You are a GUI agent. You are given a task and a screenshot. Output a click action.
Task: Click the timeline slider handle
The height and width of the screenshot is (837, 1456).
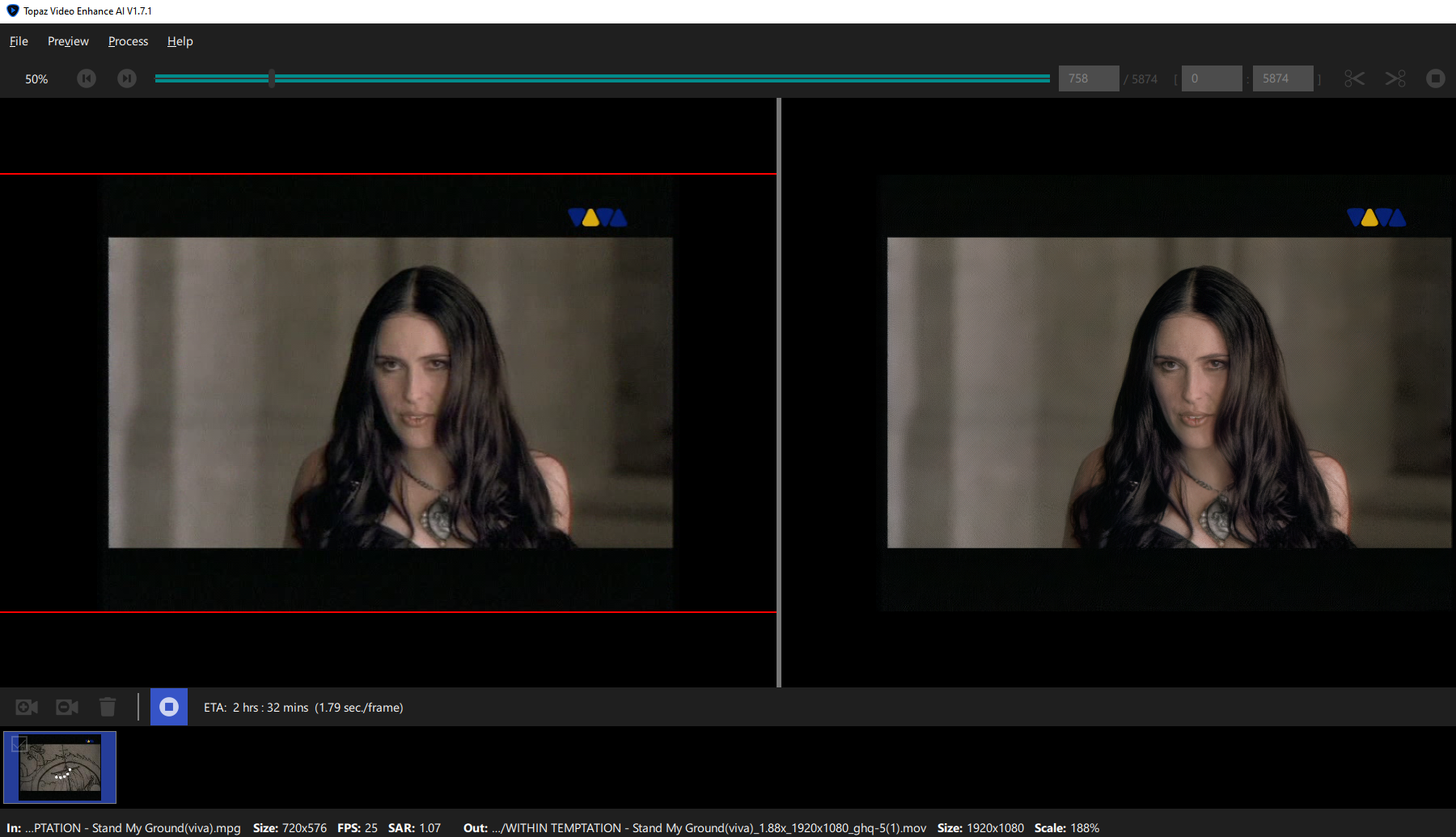(x=272, y=78)
